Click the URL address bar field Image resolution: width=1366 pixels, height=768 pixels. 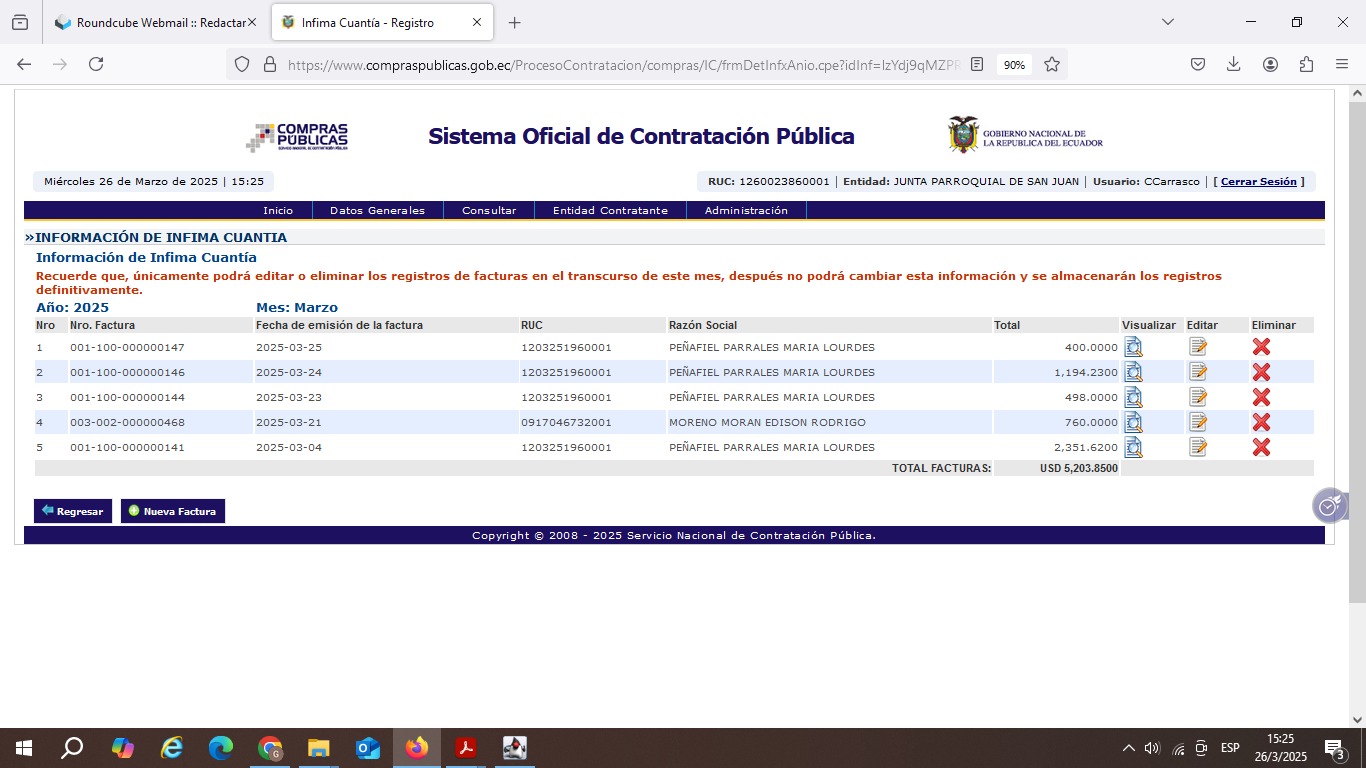tap(620, 64)
